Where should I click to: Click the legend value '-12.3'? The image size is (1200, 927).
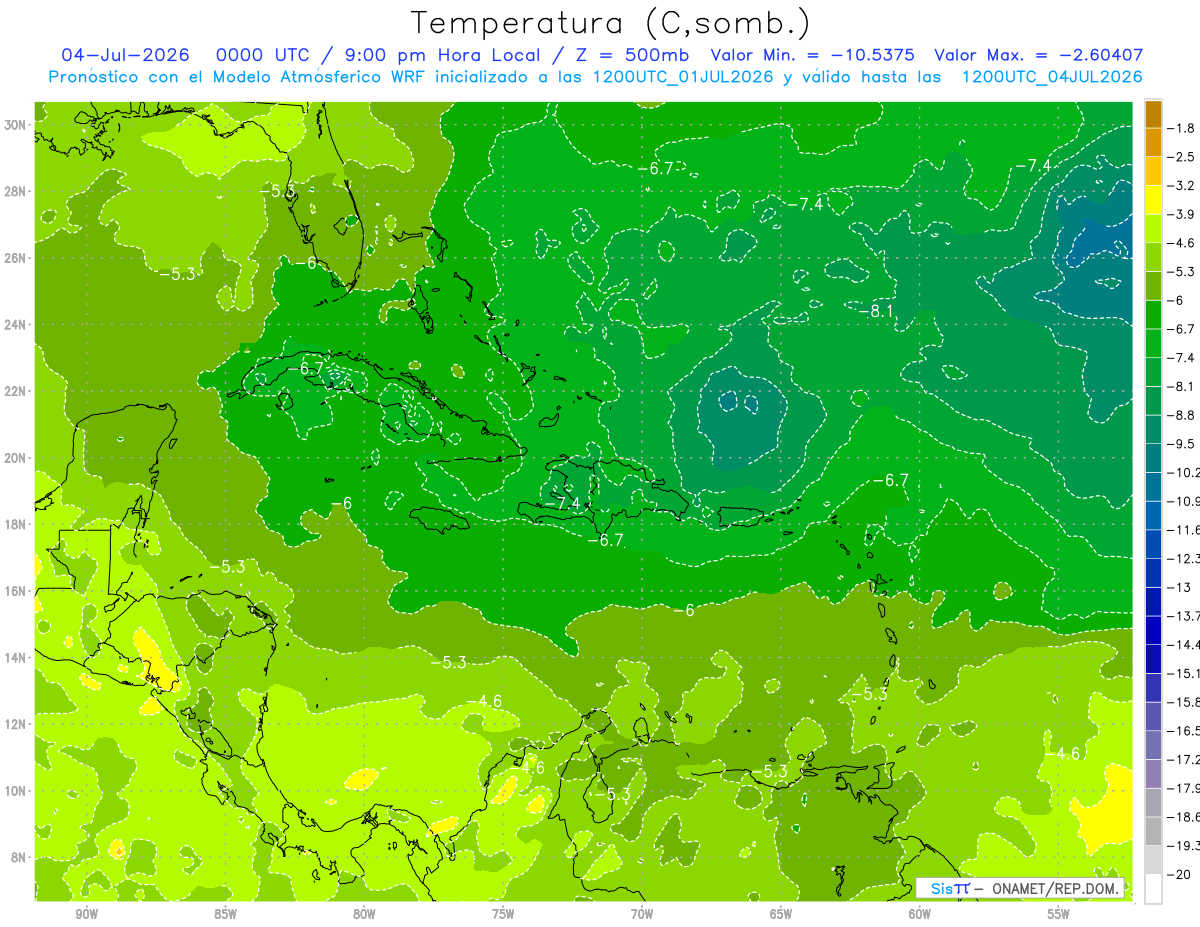coord(1184,558)
